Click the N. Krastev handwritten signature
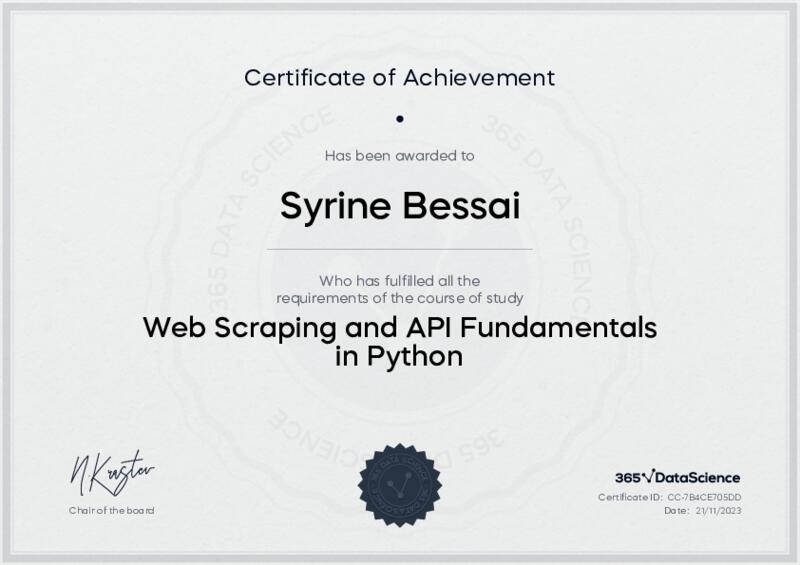 [111, 473]
